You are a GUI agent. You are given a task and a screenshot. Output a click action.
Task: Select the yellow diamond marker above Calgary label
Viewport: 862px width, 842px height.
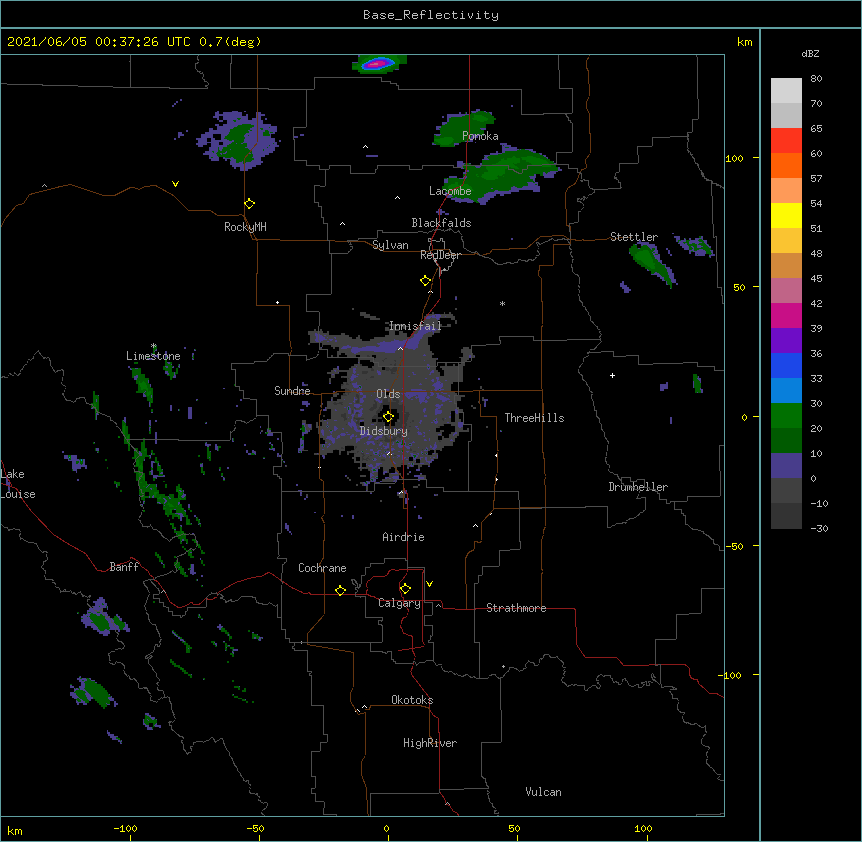point(405,589)
